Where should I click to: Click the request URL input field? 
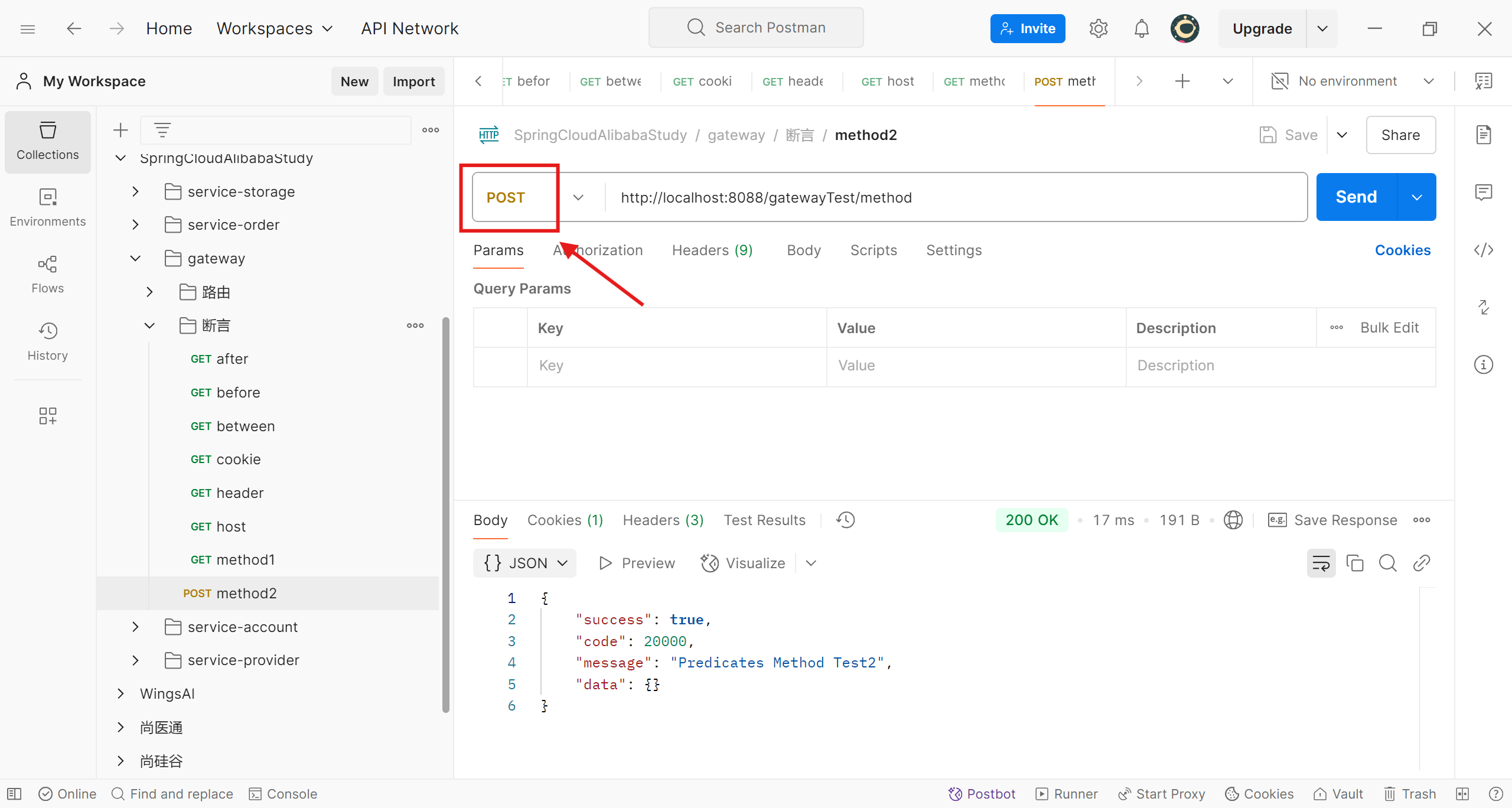945,197
